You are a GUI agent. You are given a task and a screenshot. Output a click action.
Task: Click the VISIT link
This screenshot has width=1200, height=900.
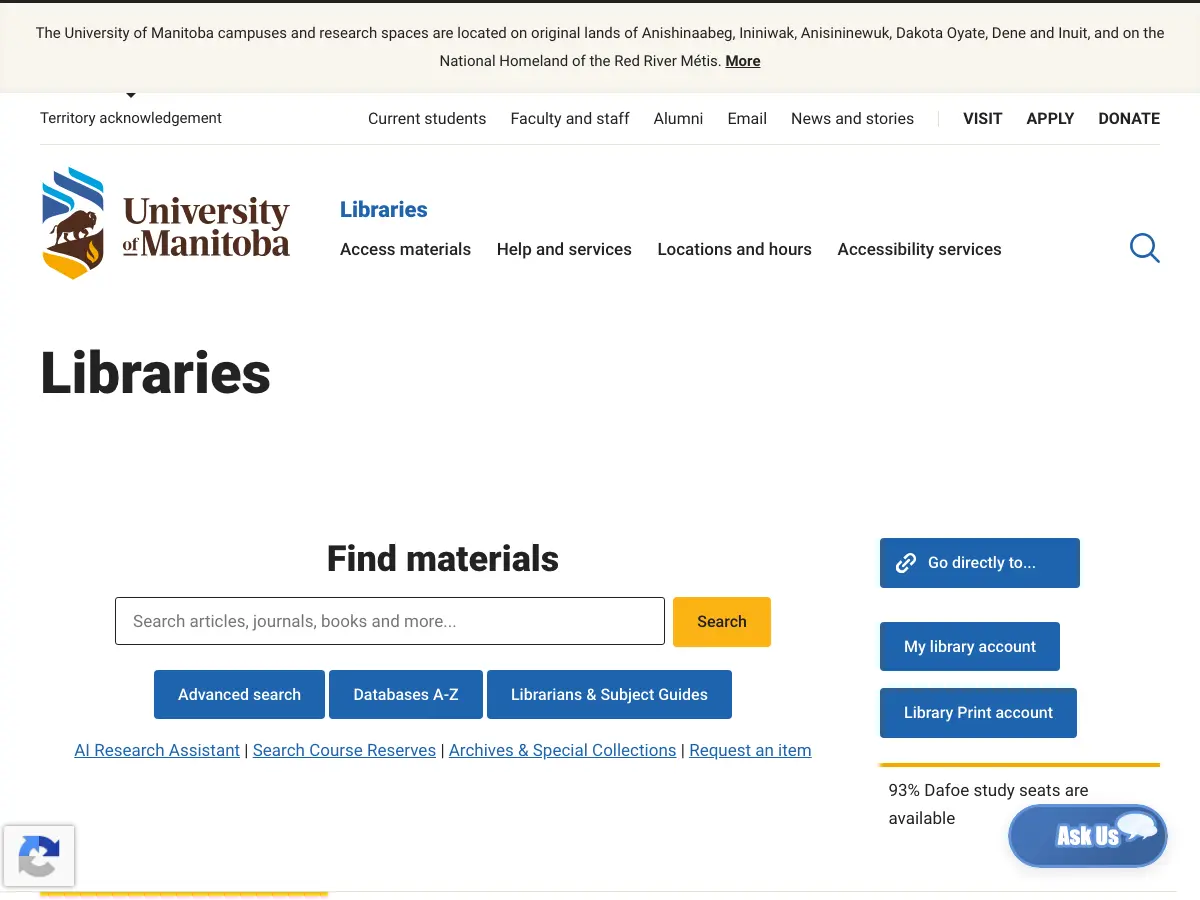[982, 118]
